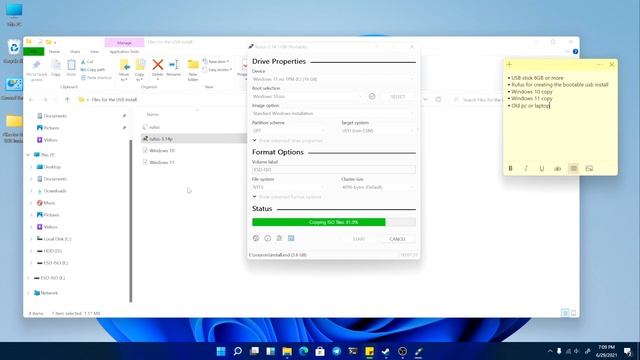
Task: Select Windows 10 file in Explorer list
Action: click(162, 151)
